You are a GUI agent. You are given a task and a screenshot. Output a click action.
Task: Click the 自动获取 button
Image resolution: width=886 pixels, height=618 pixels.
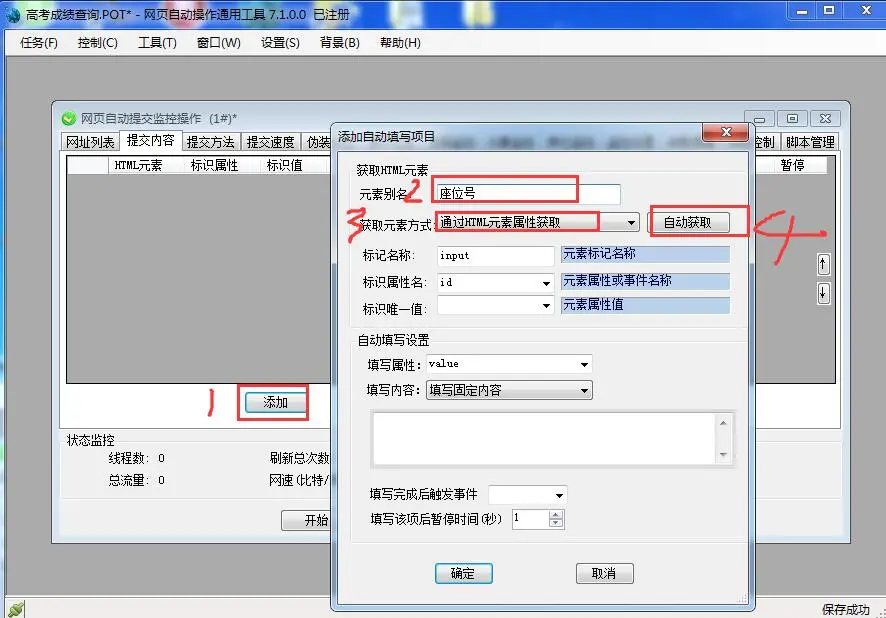coord(688,222)
